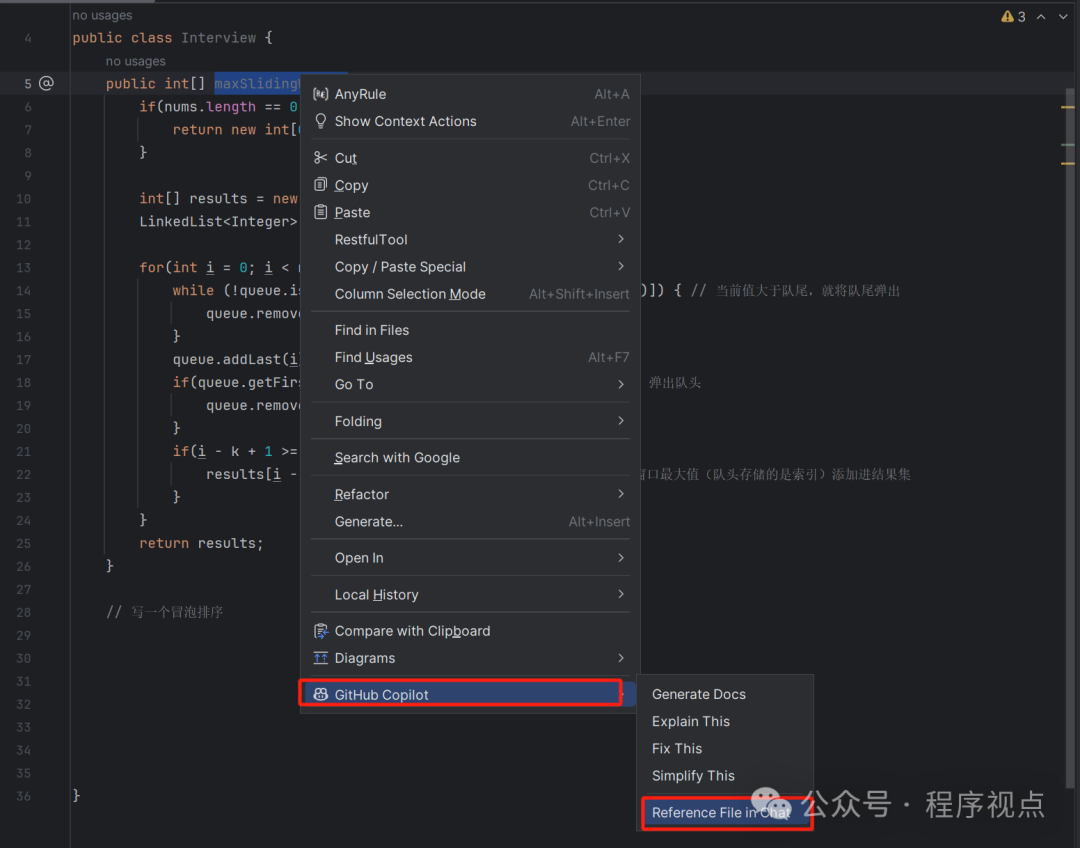Click the 'no usages' hint above class Interview

102,15
